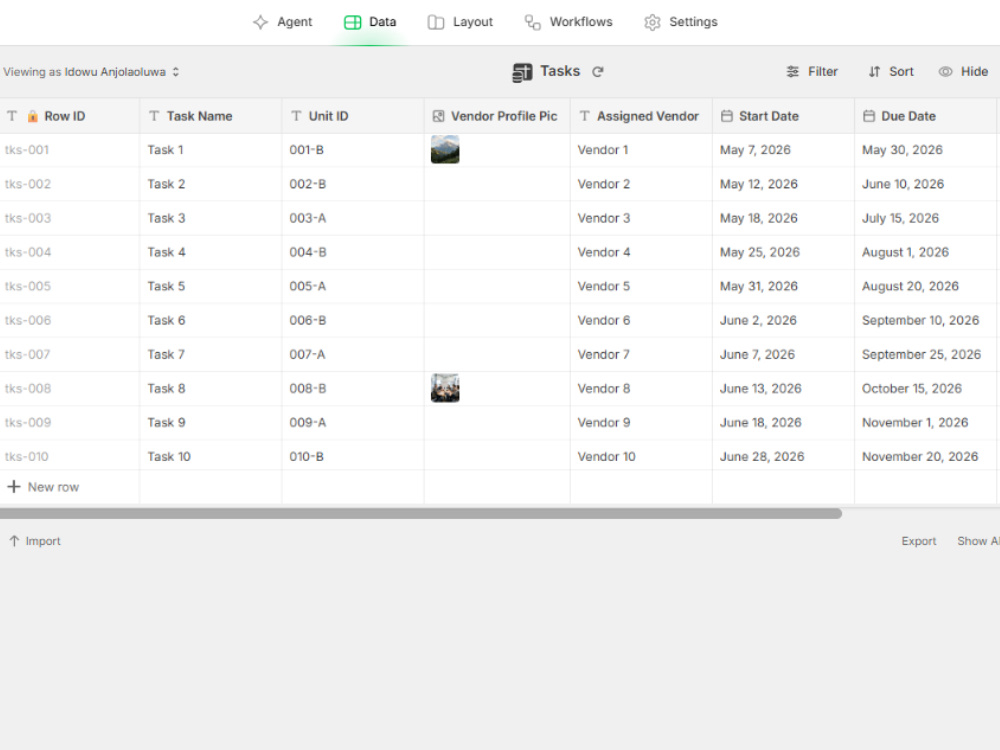Viewport: 1000px width, 750px height.
Task: Open the Filter options
Action: [812, 71]
